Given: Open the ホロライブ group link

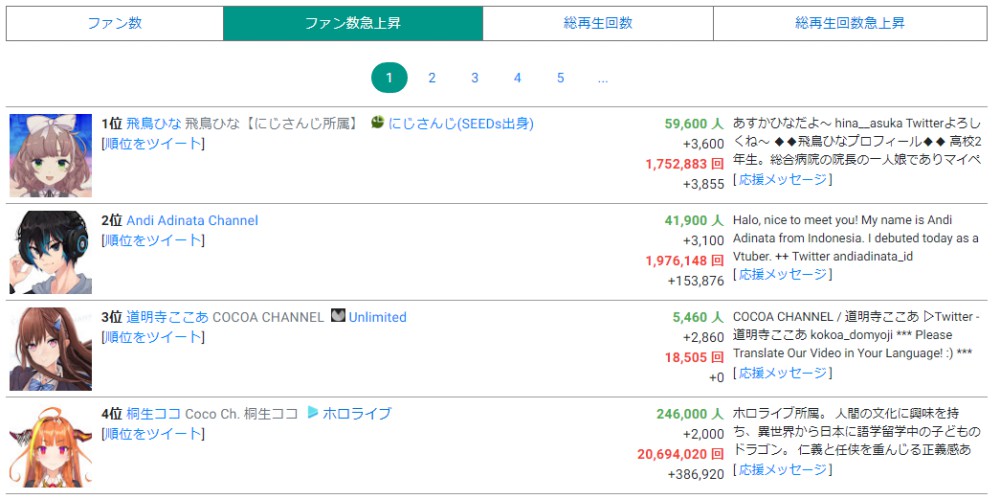Looking at the screenshot, I should [357, 413].
